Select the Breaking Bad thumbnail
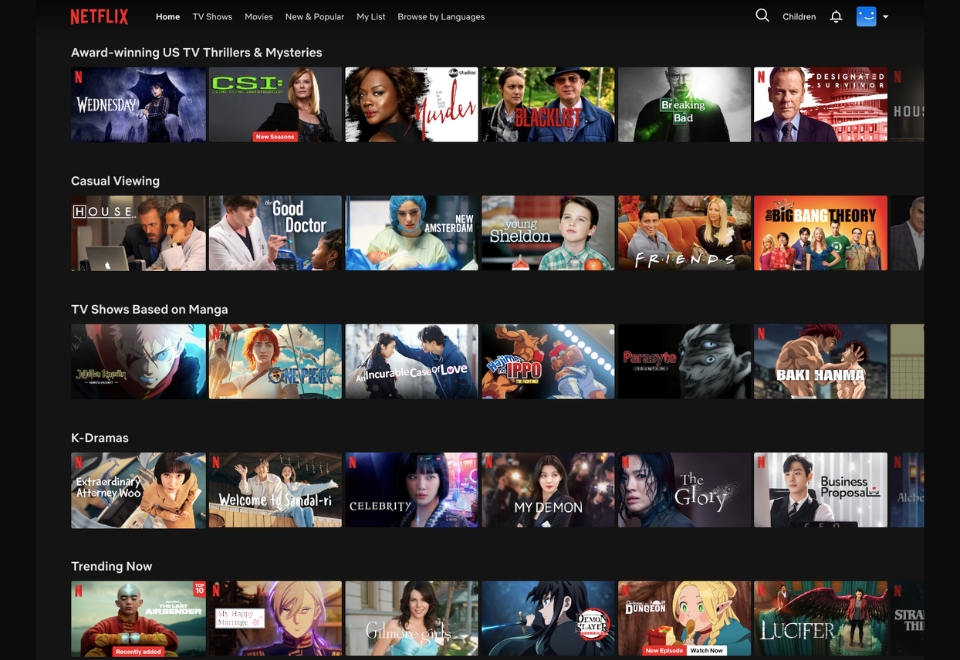 (684, 104)
